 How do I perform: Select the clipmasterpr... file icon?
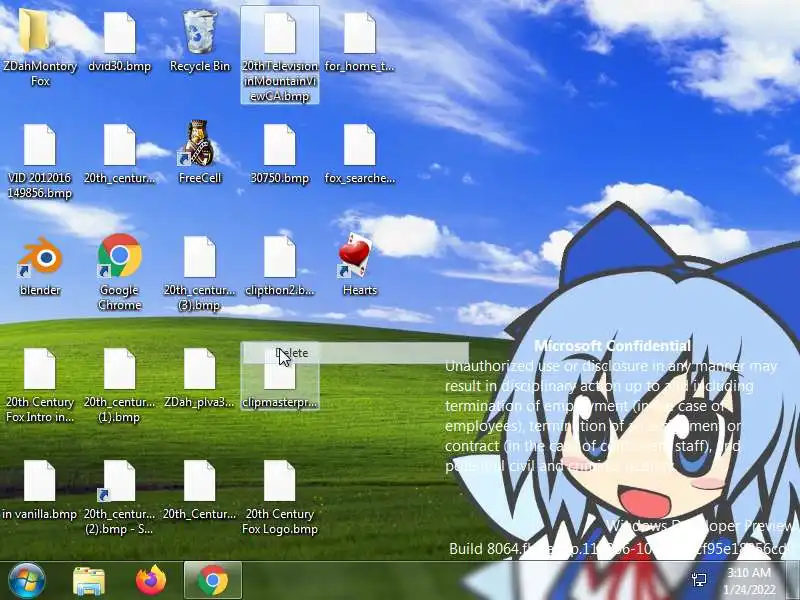click(x=280, y=376)
